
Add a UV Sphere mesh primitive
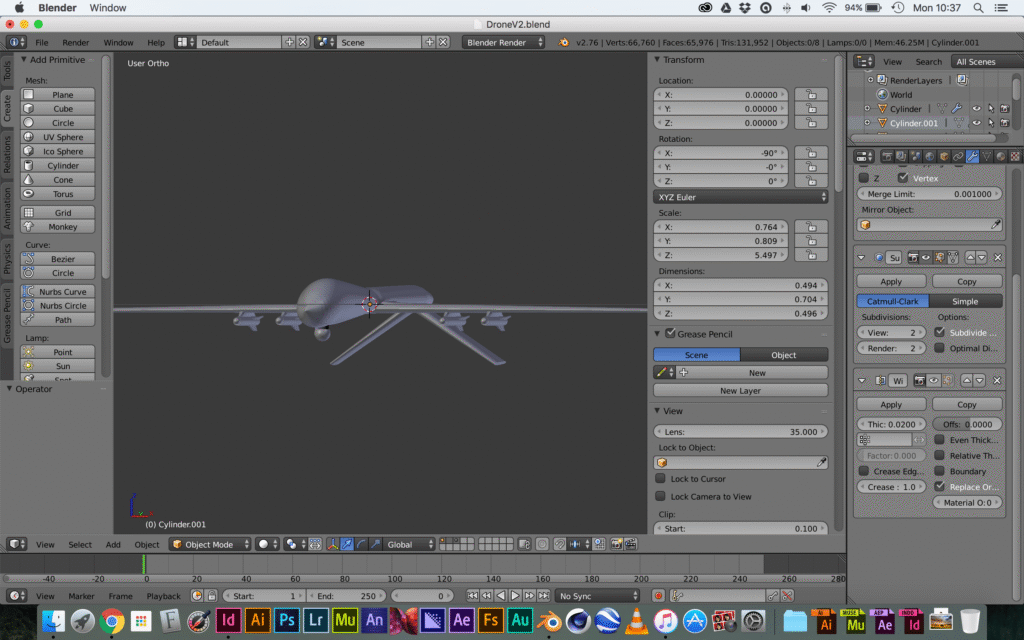58,137
